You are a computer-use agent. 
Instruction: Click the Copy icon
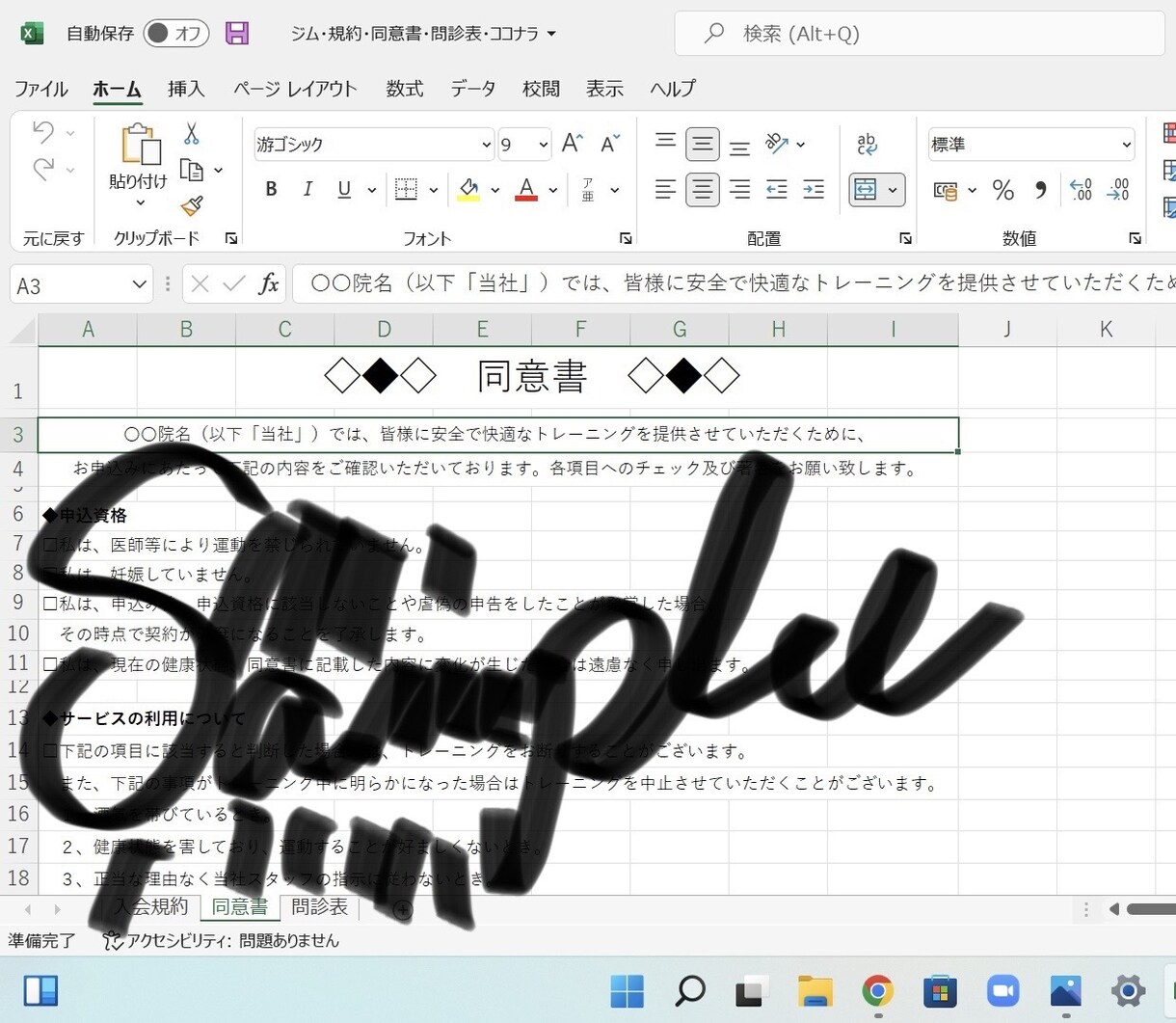tap(192, 171)
